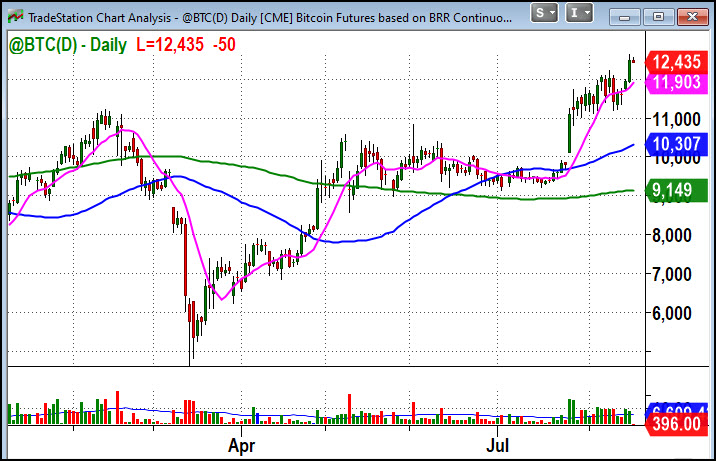Open the I interval-link dropdown
The height and width of the screenshot is (461, 716).
click(579, 13)
